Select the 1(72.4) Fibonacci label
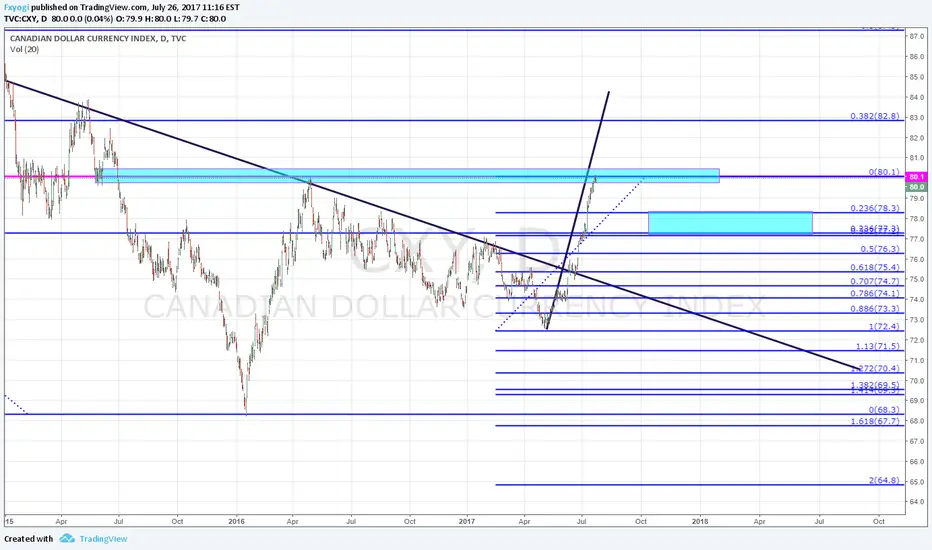This screenshot has height=550, width=932. point(884,326)
